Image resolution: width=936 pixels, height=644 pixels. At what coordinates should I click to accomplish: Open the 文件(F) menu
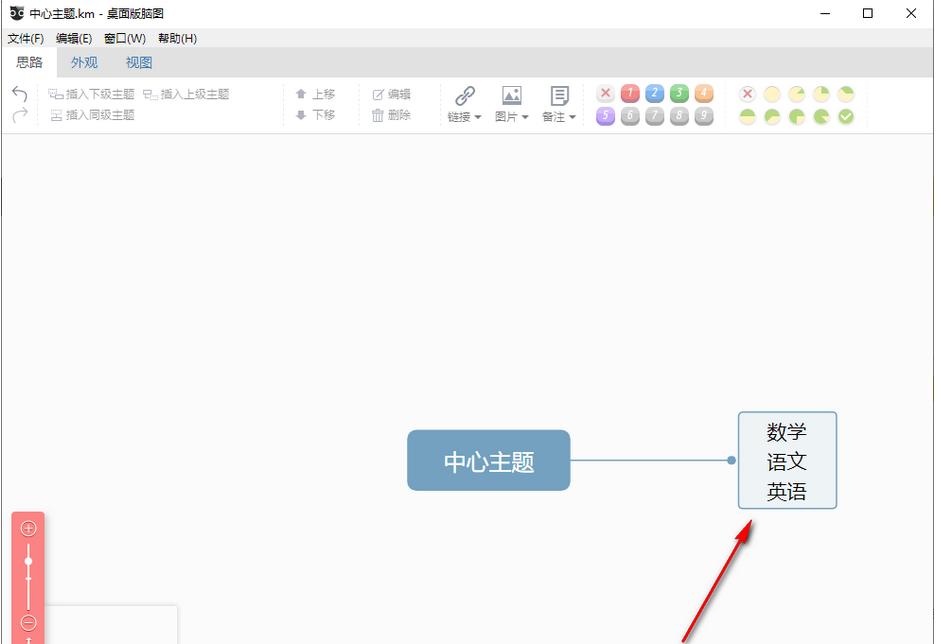point(24,38)
